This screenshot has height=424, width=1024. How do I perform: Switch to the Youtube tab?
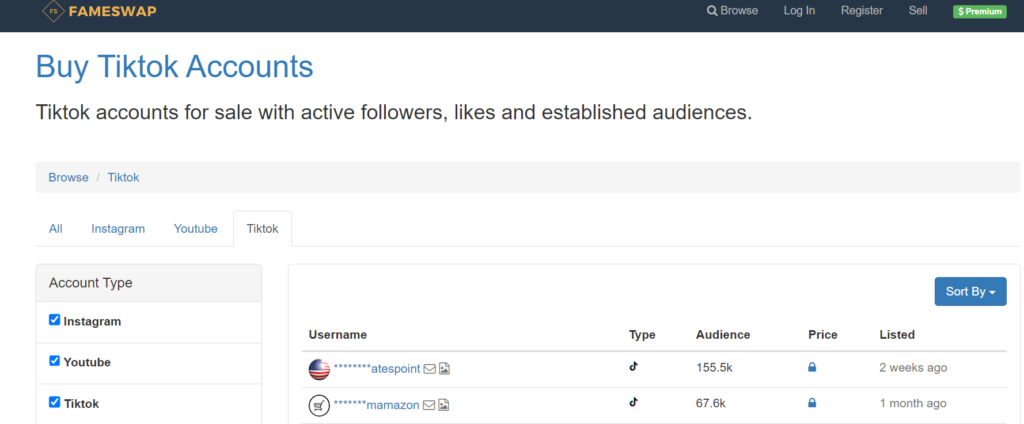coord(195,229)
